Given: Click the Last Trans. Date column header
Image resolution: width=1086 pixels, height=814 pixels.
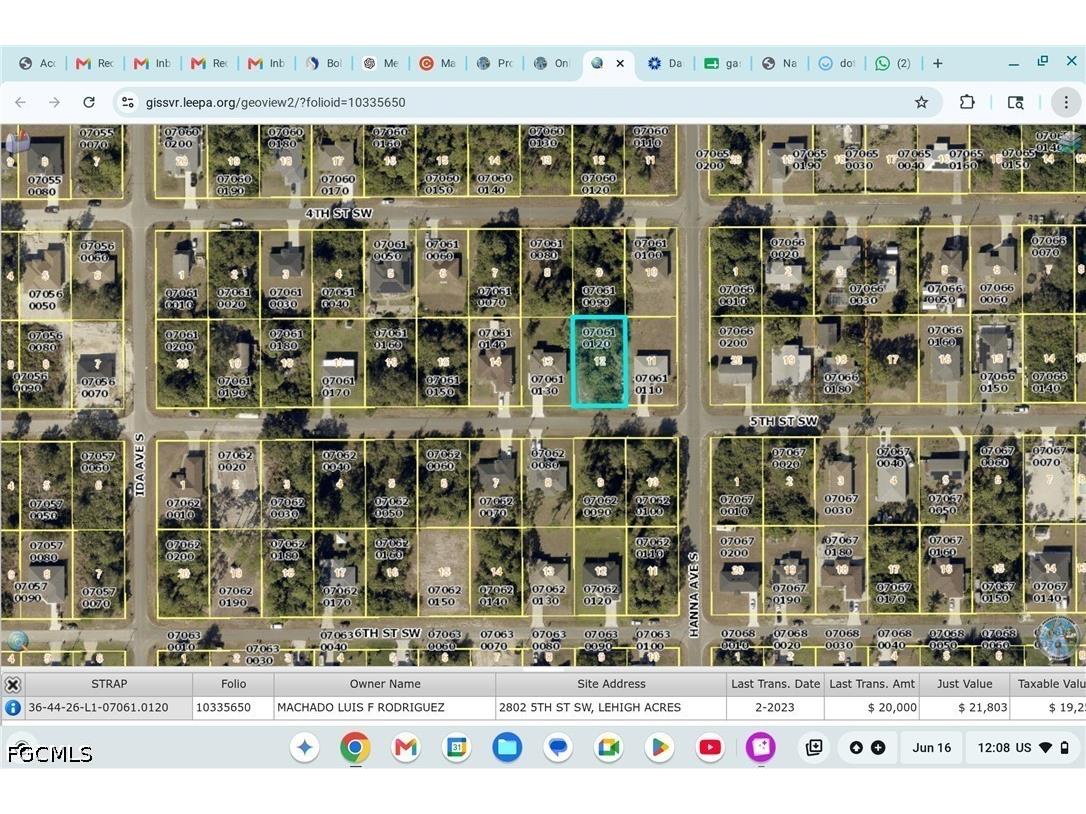Looking at the screenshot, I should (775, 684).
